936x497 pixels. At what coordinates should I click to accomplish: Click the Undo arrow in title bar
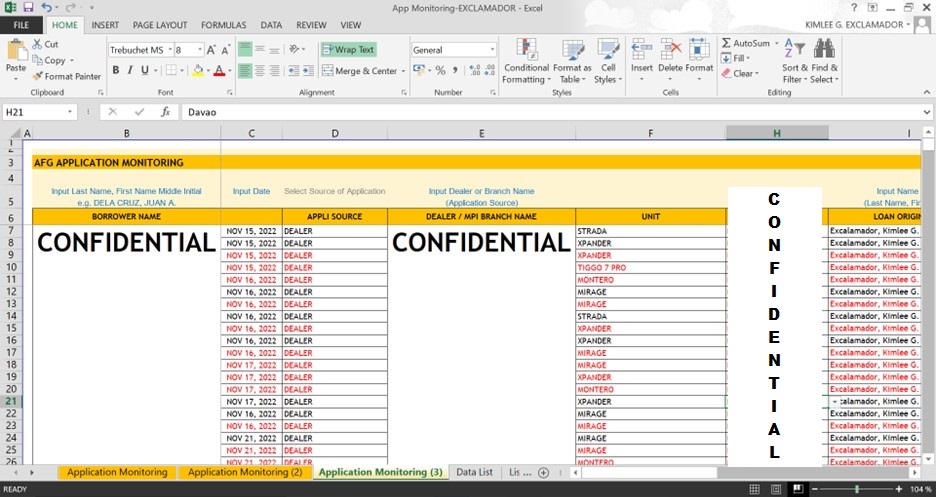[x=47, y=8]
